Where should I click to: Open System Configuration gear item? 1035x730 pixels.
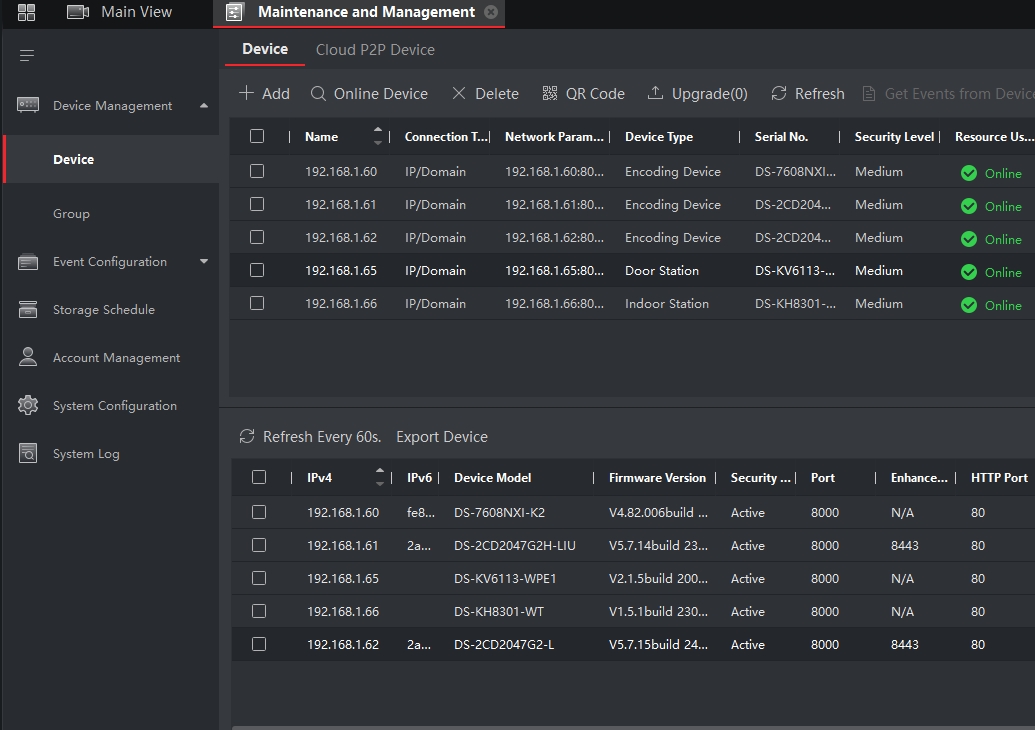[114, 406]
